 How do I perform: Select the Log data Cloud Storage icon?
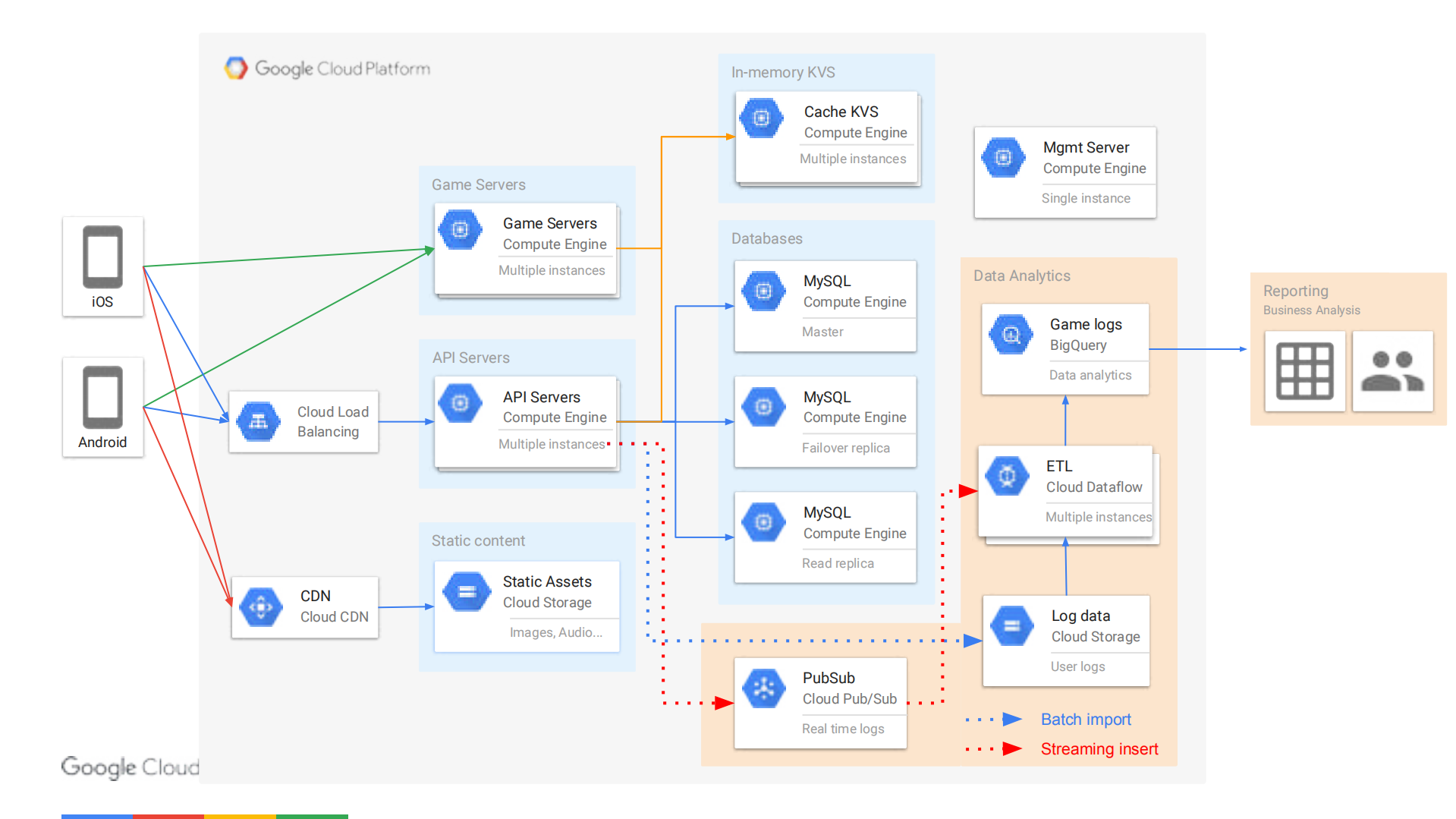pos(1012,626)
